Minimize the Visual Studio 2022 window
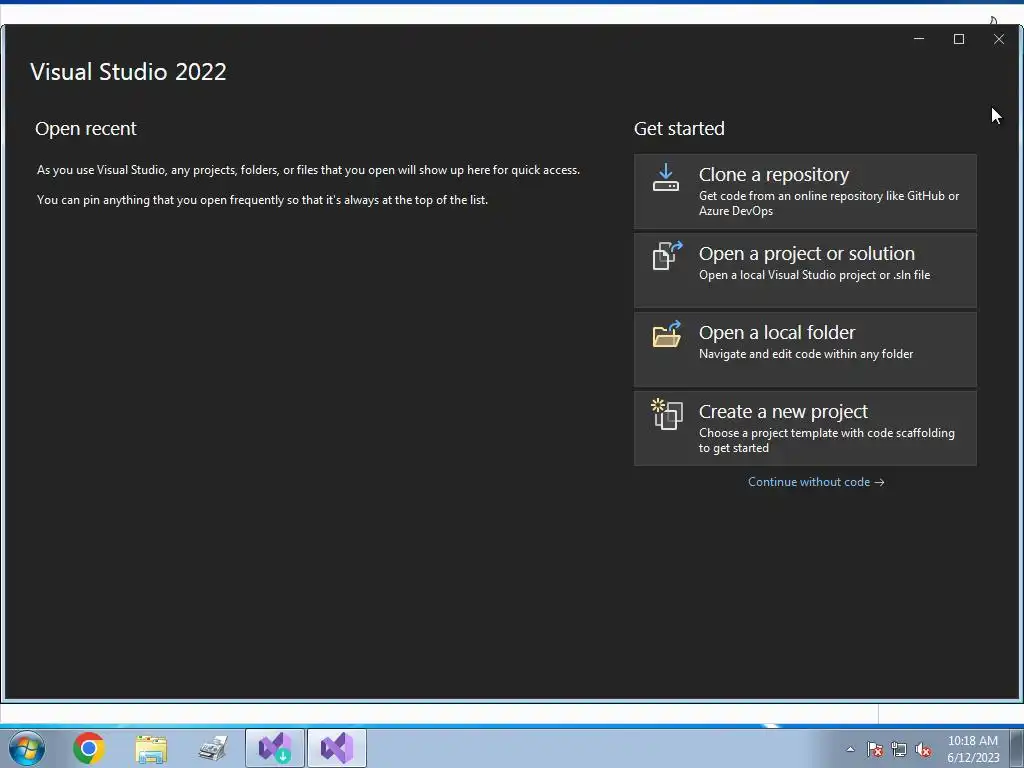This screenshot has height=768, width=1024. point(919,39)
